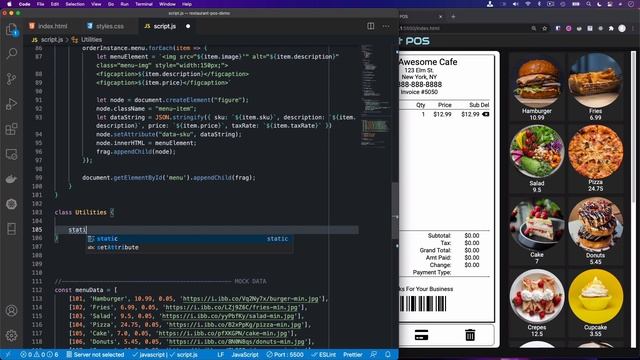640x360 pixels.
Task: Add Crepes to the order
Action: tap(537, 303)
